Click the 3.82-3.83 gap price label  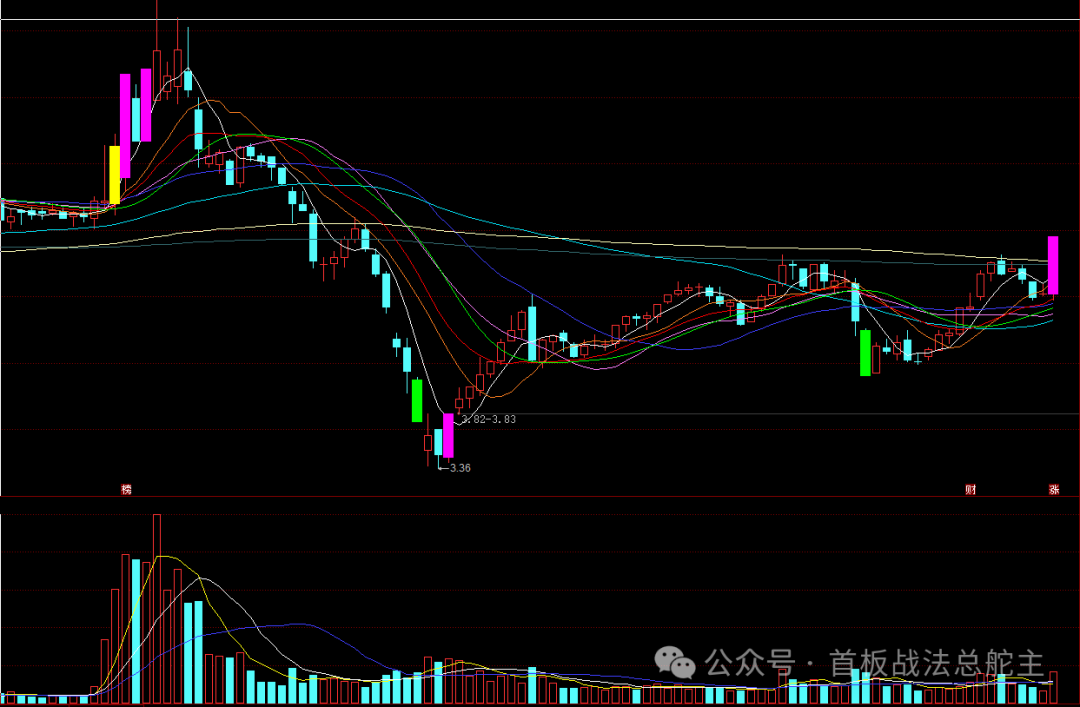(488, 419)
